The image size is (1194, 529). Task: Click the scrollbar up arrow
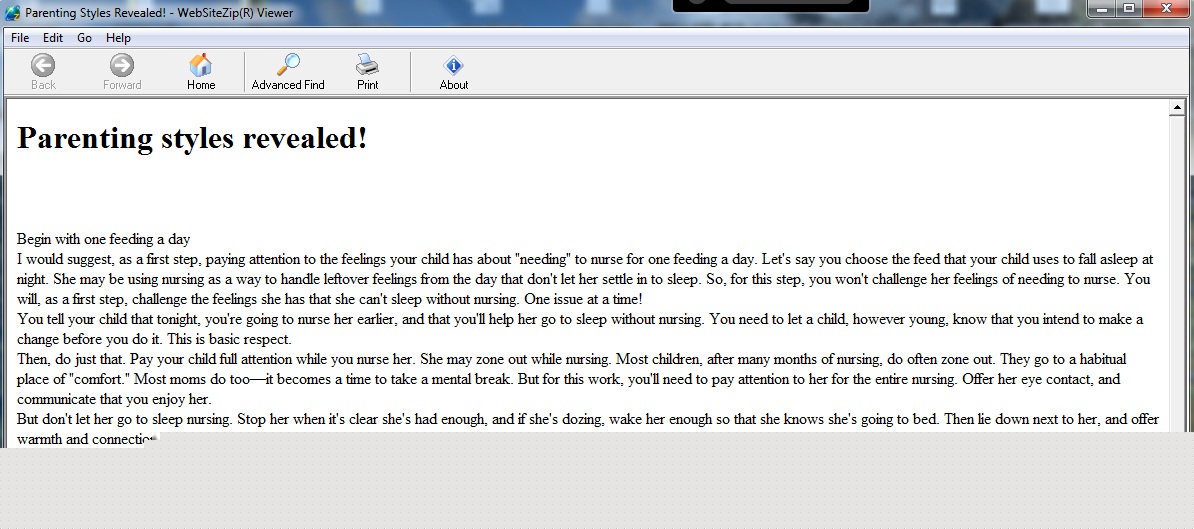(1176, 108)
